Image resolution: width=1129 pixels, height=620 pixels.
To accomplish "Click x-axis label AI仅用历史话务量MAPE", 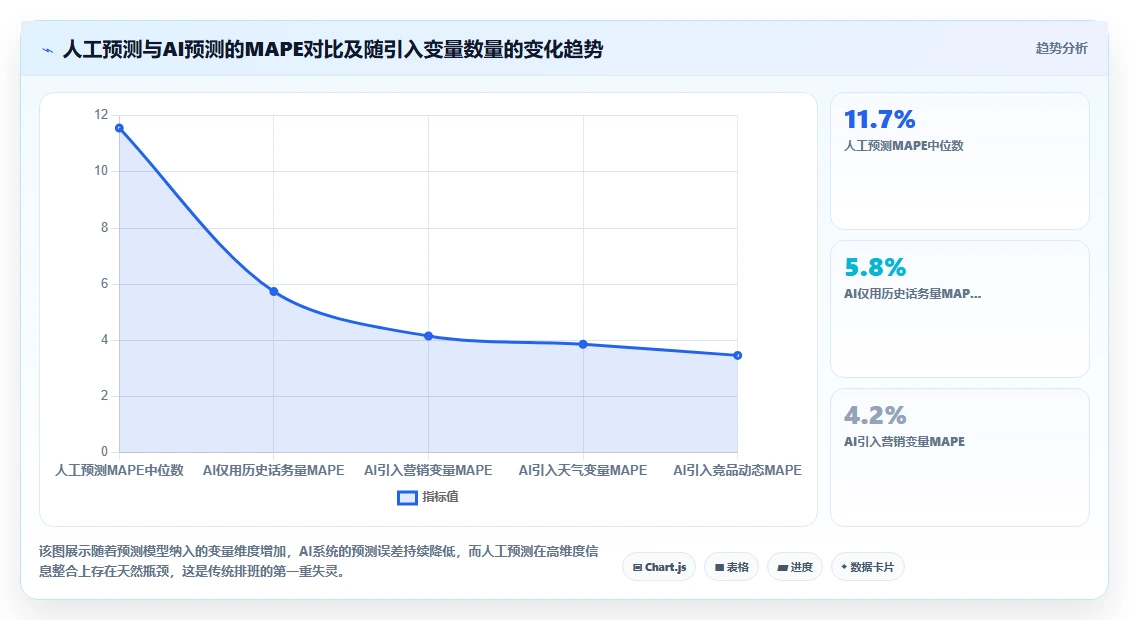I will (x=274, y=470).
